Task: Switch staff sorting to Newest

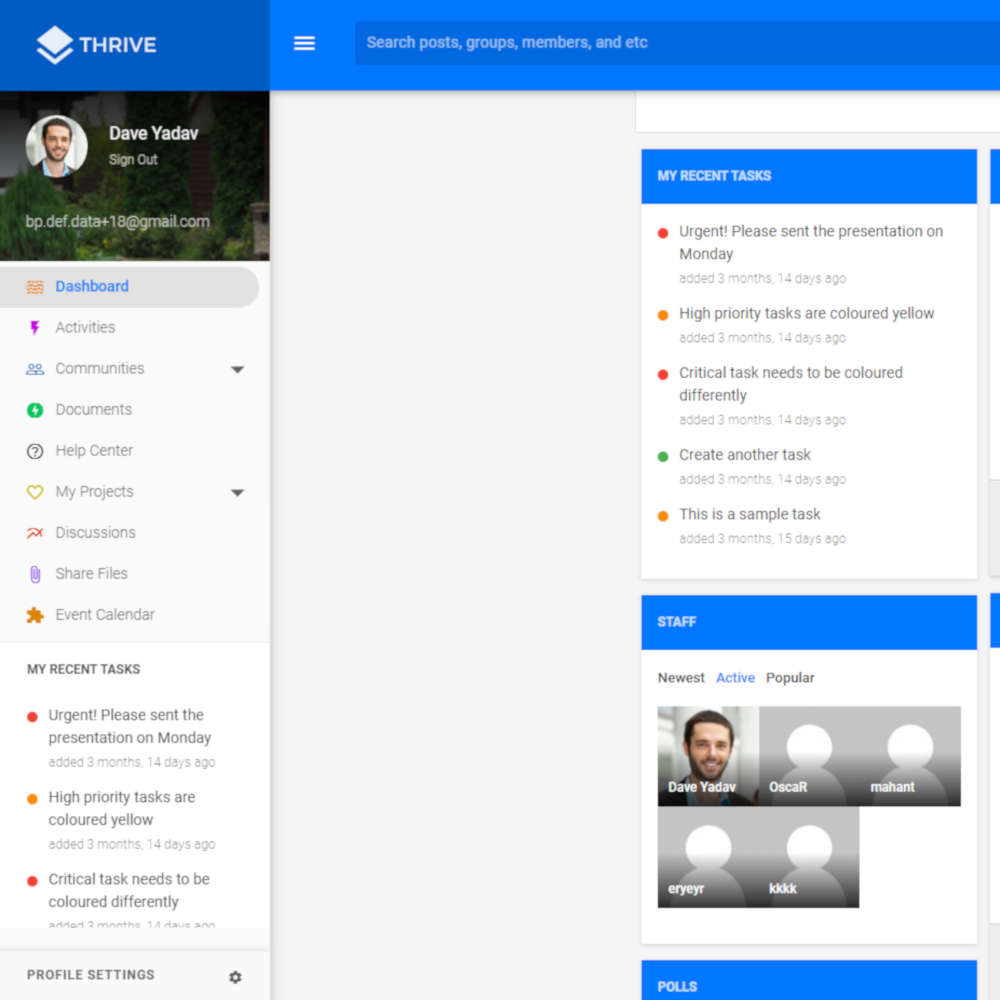Action: pos(681,677)
